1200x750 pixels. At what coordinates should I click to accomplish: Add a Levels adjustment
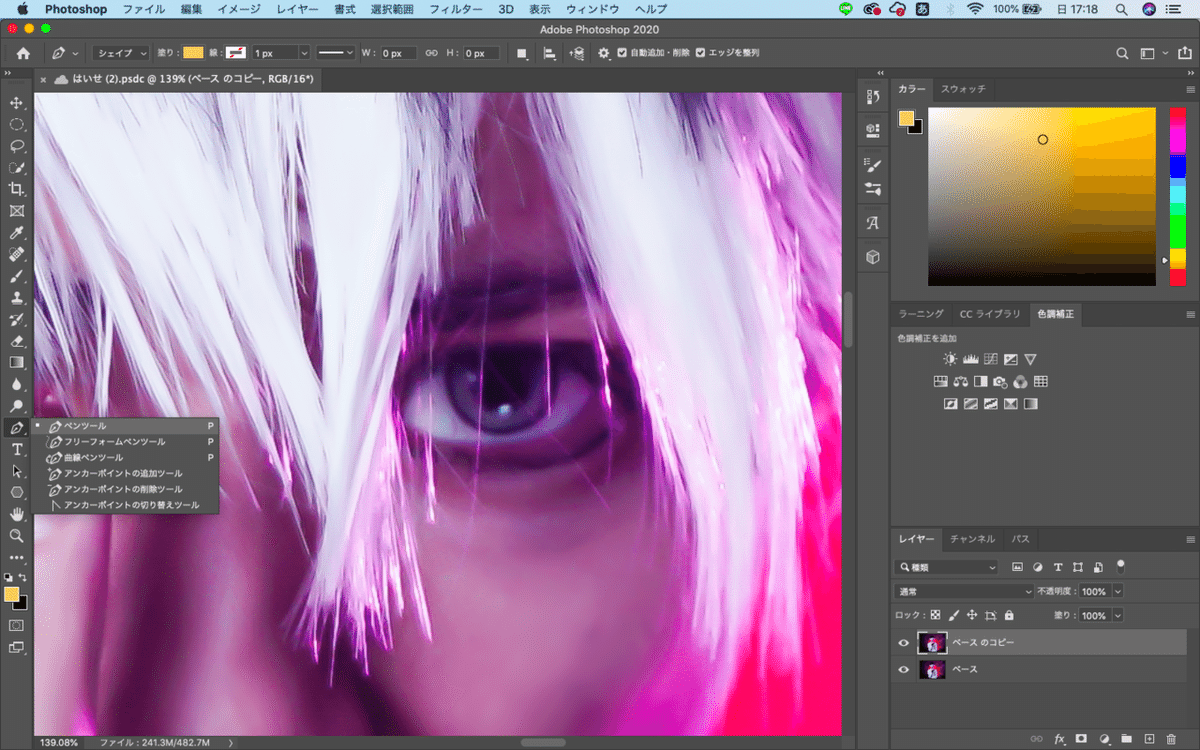pyautogui.click(x=970, y=358)
